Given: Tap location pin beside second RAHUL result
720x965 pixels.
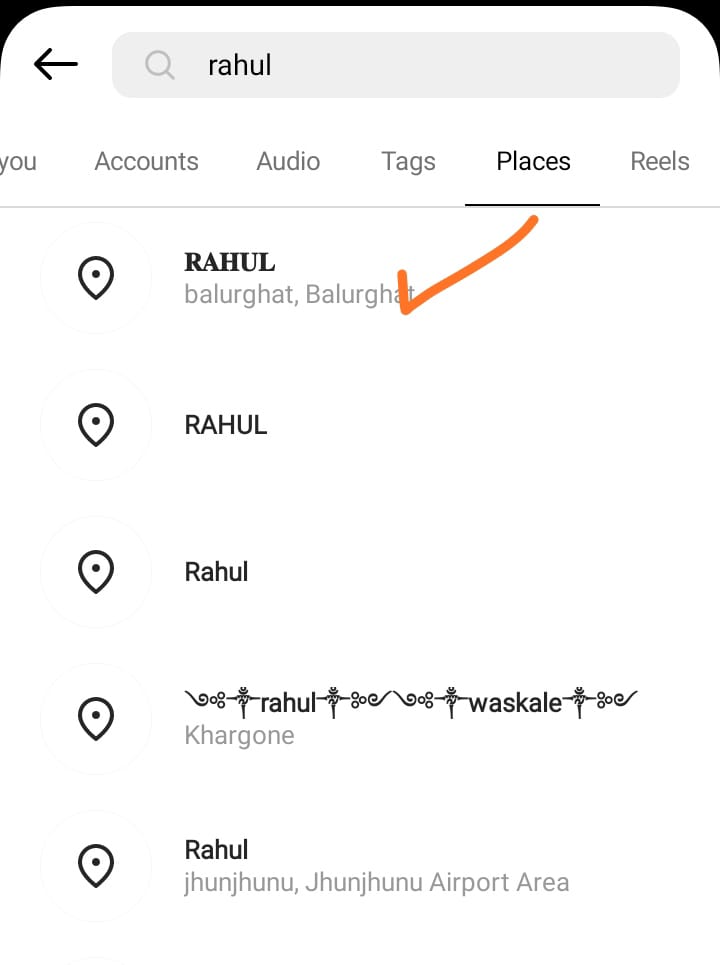Looking at the screenshot, I should [96, 425].
